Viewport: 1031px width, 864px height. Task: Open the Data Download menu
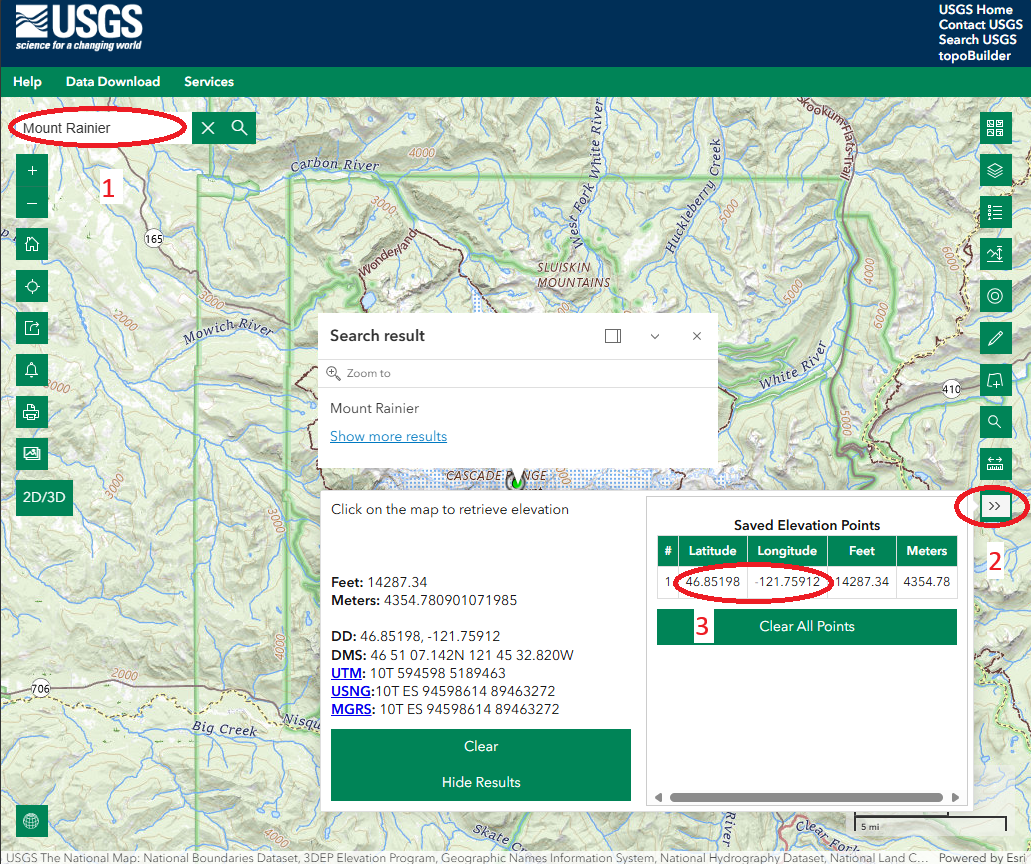113,82
